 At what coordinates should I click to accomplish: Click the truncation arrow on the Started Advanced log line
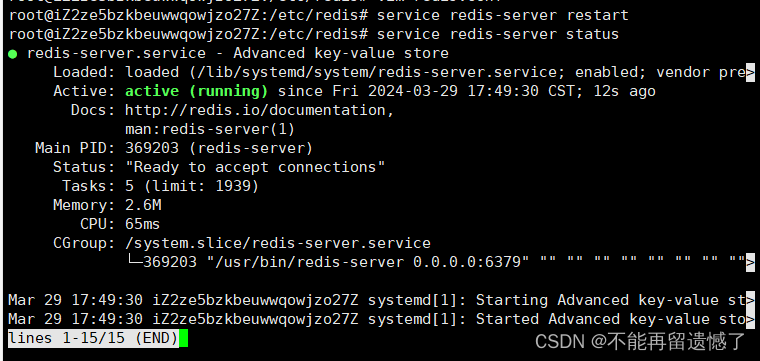click(750, 319)
